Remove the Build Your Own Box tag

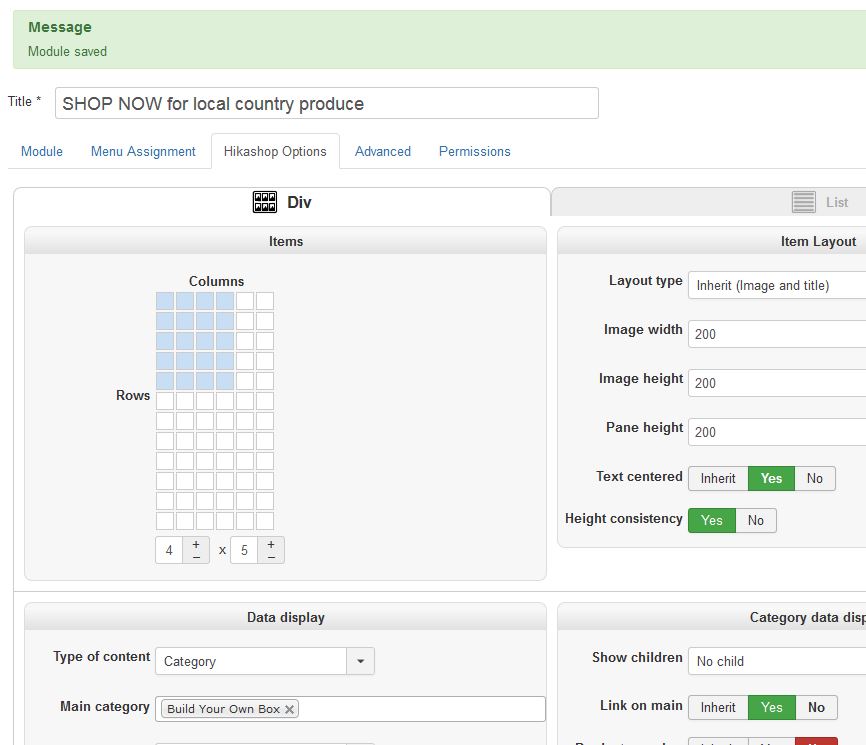pyautogui.click(x=290, y=709)
